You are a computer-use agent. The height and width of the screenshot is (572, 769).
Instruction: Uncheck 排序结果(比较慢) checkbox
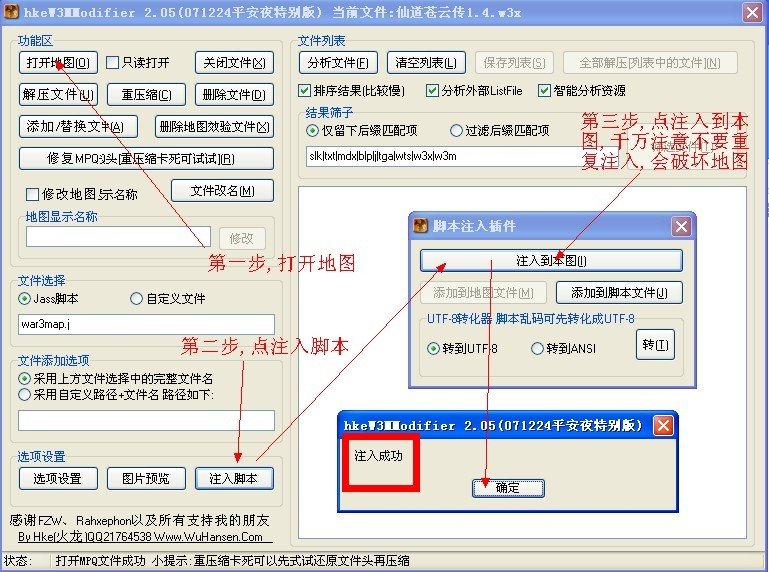pos(305,91)
